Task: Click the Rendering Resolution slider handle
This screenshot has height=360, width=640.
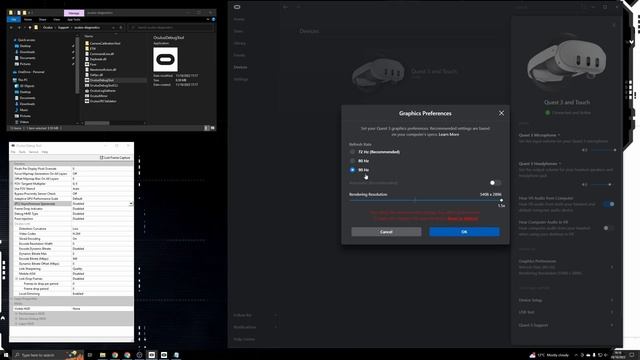Action: 501,200
